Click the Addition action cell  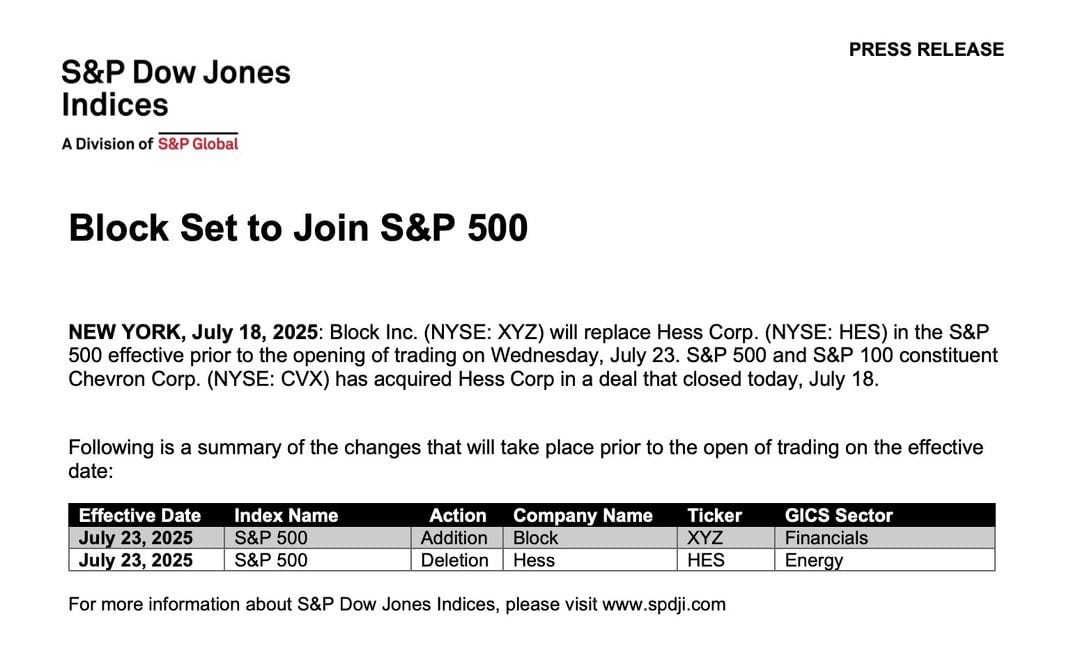pos(456,537)
